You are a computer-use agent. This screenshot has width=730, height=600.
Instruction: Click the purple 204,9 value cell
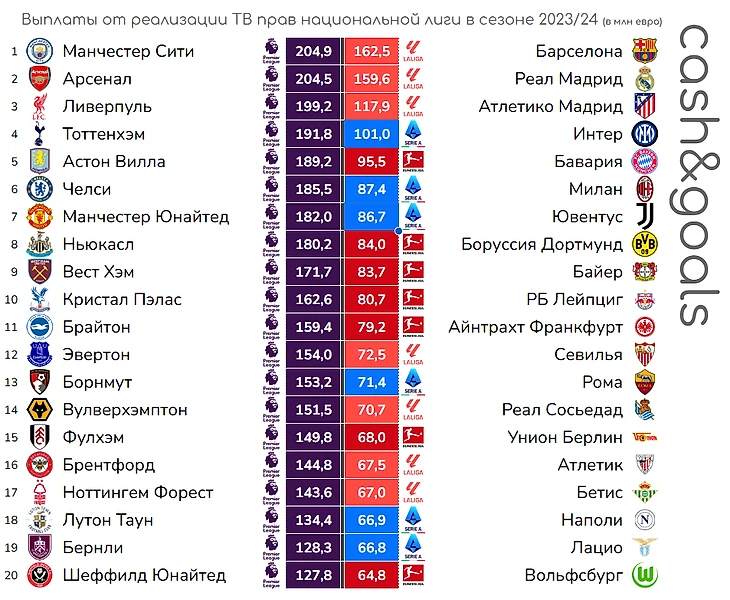tap(313, 51)
